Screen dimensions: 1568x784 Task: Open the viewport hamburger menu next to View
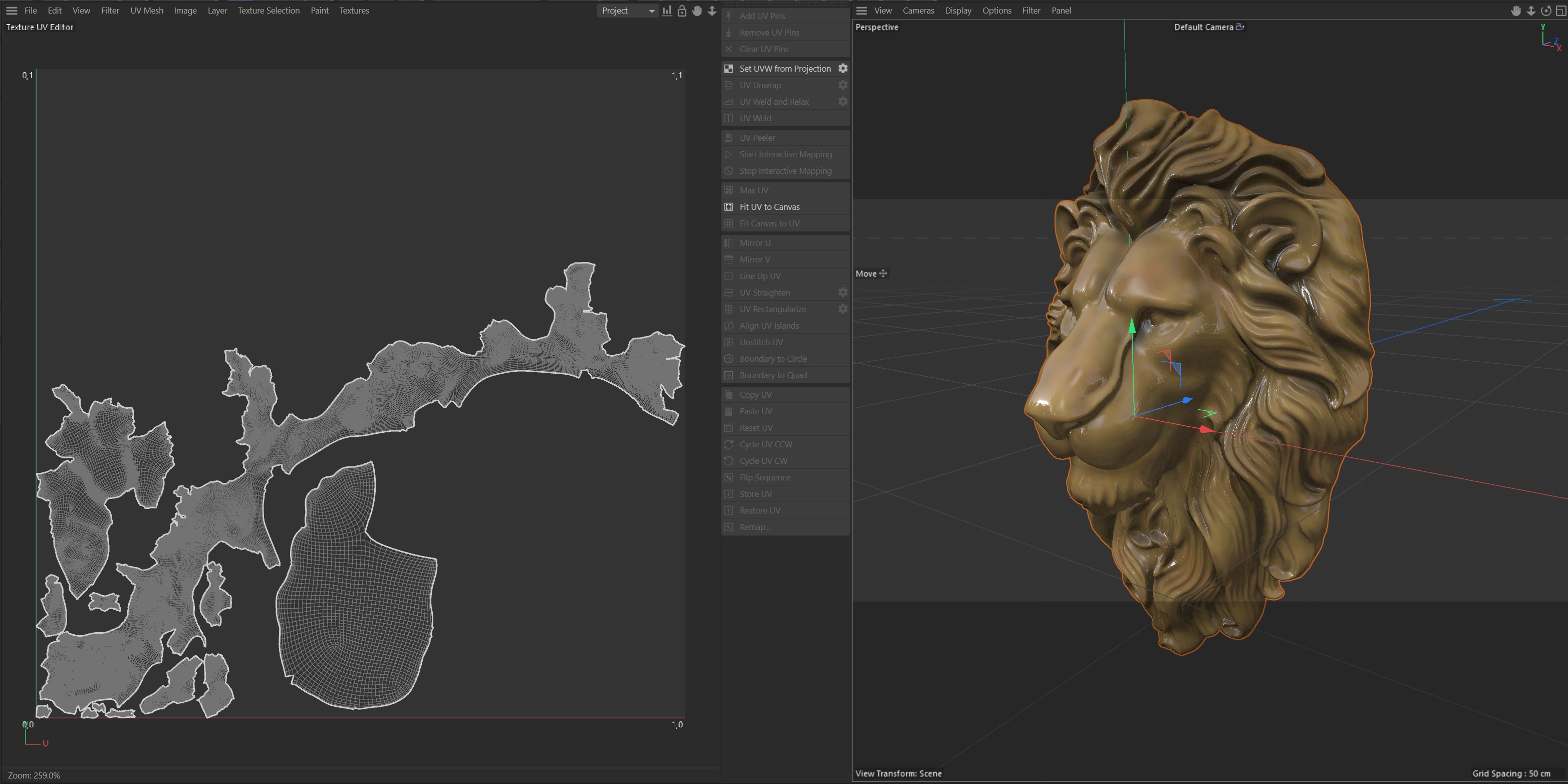click(861, 11)
